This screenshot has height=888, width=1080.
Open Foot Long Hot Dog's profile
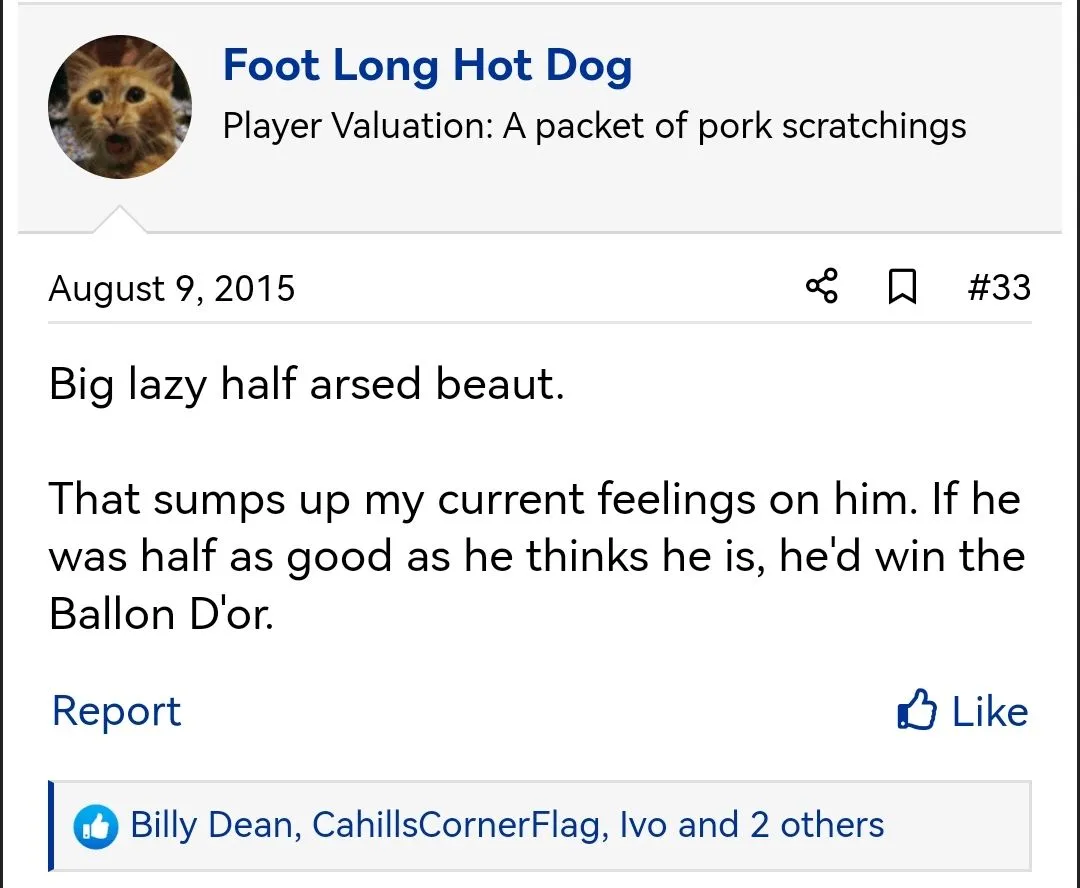click(427, 66)
